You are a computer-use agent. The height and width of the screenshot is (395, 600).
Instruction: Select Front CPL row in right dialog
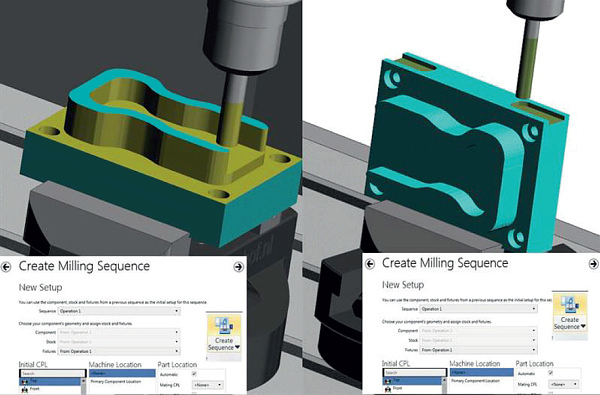point(412,388)
